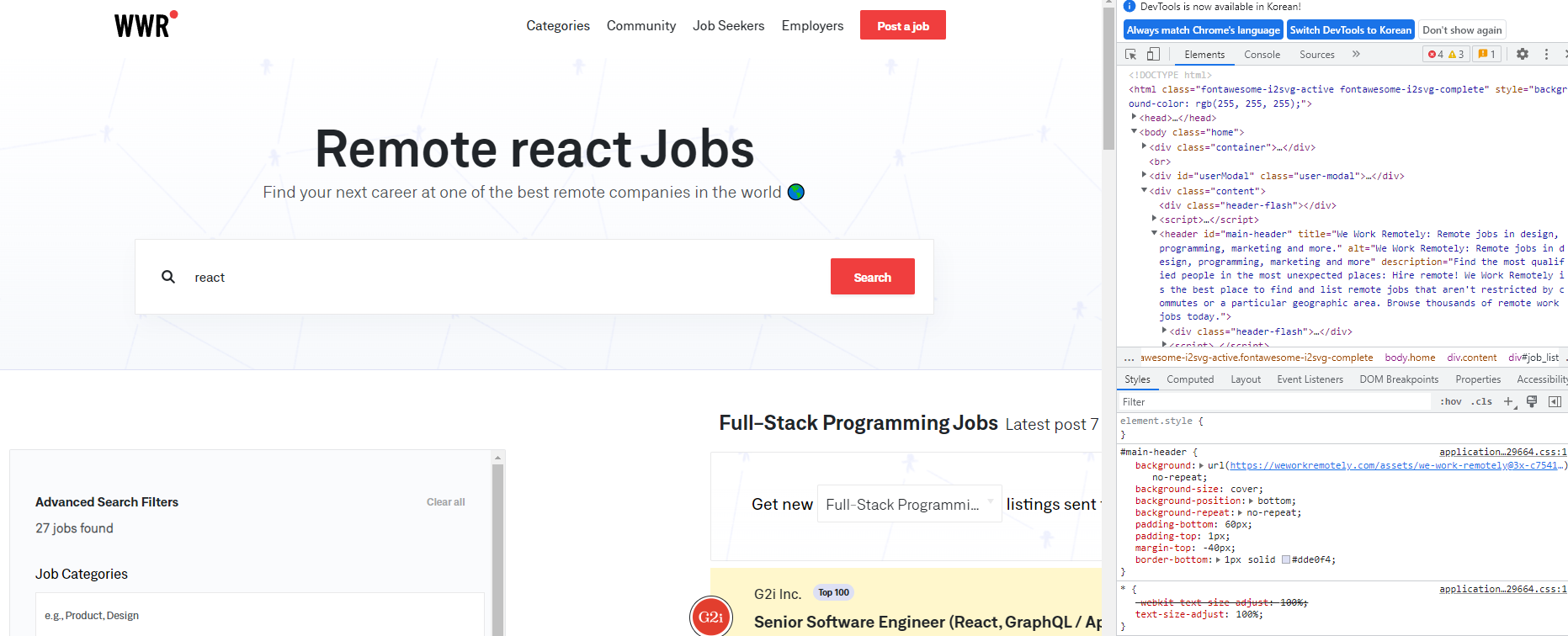Click Don't show again button
Screen dimensions: 1568x636
tap(1462, 30)
